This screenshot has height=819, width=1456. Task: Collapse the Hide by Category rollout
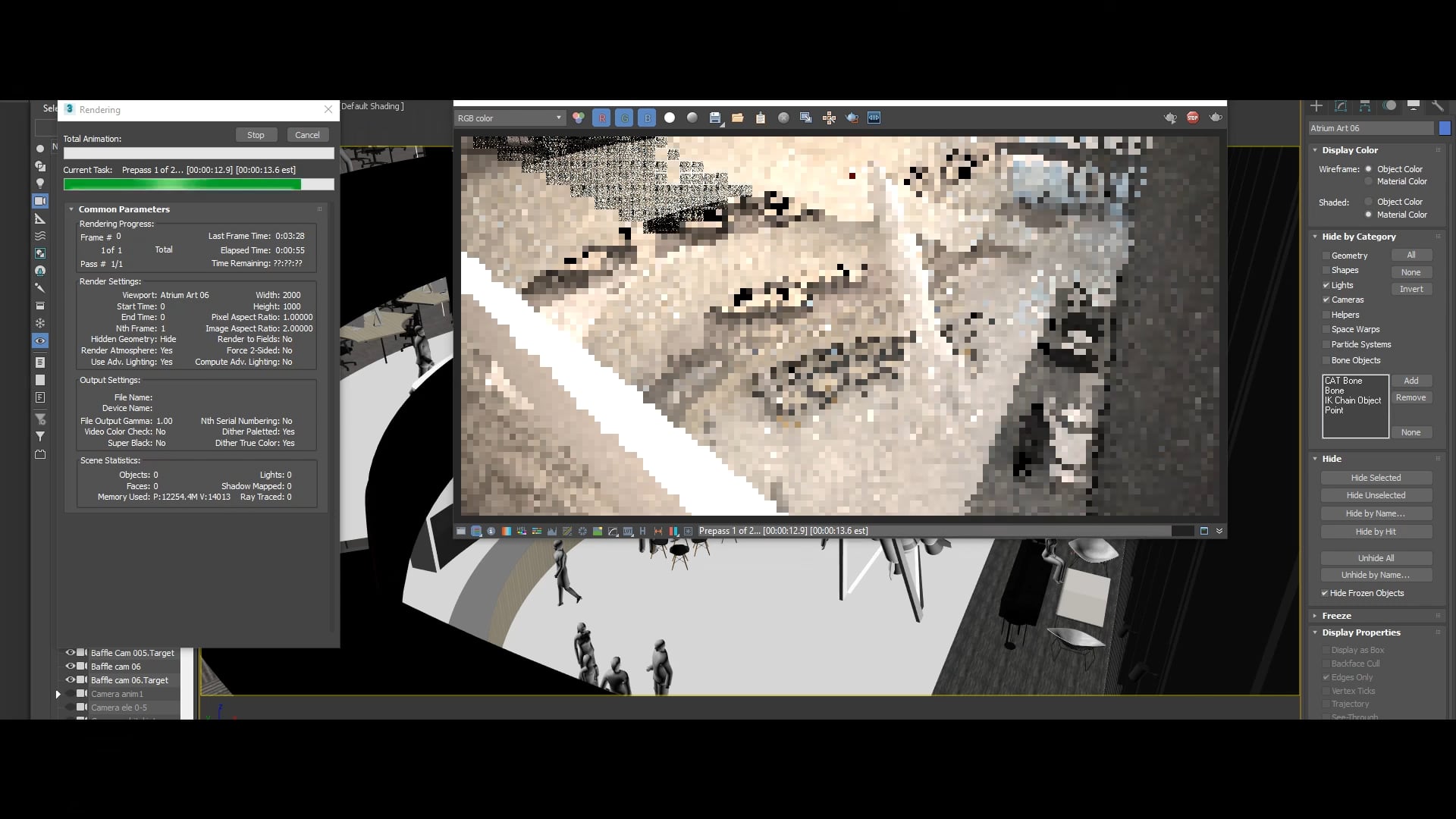click(x=1316, y=237)
